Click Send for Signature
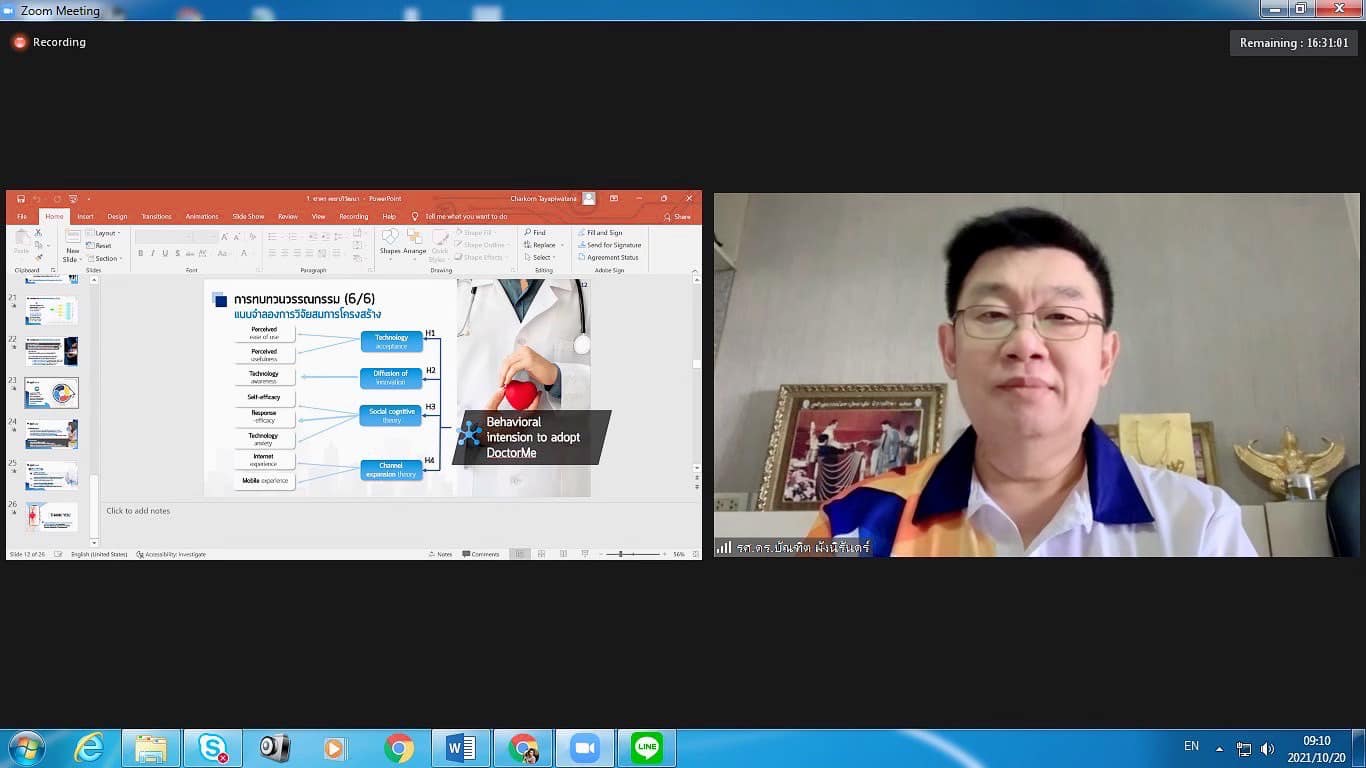The width and height of the screenshot is (1366, 768). pos(613,245)
